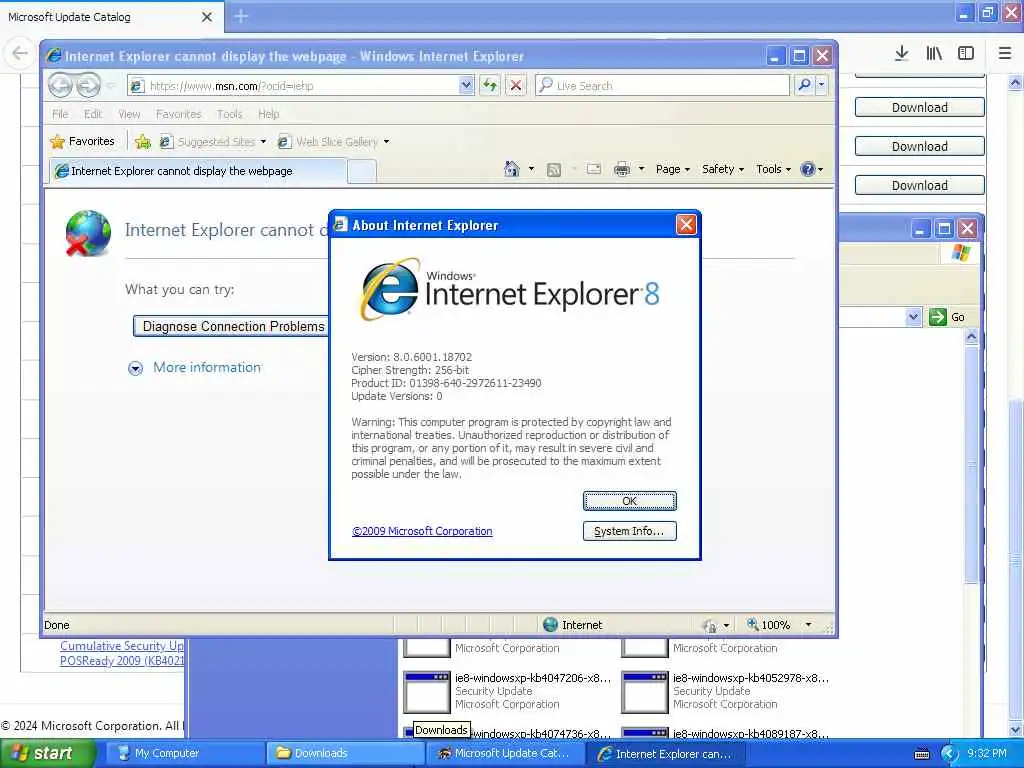
Task: Click the Home icon in command bar
Action: pos(512,169)
